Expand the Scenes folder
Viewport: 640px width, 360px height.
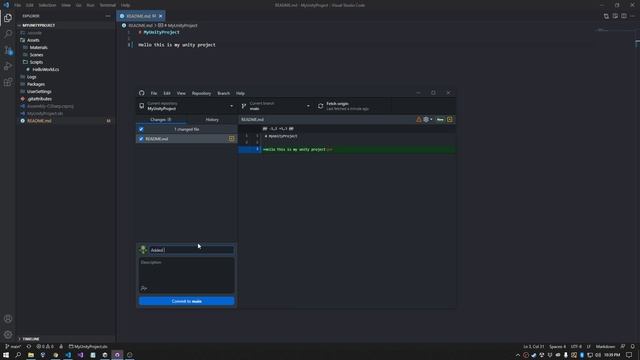[x=36, y=55]
